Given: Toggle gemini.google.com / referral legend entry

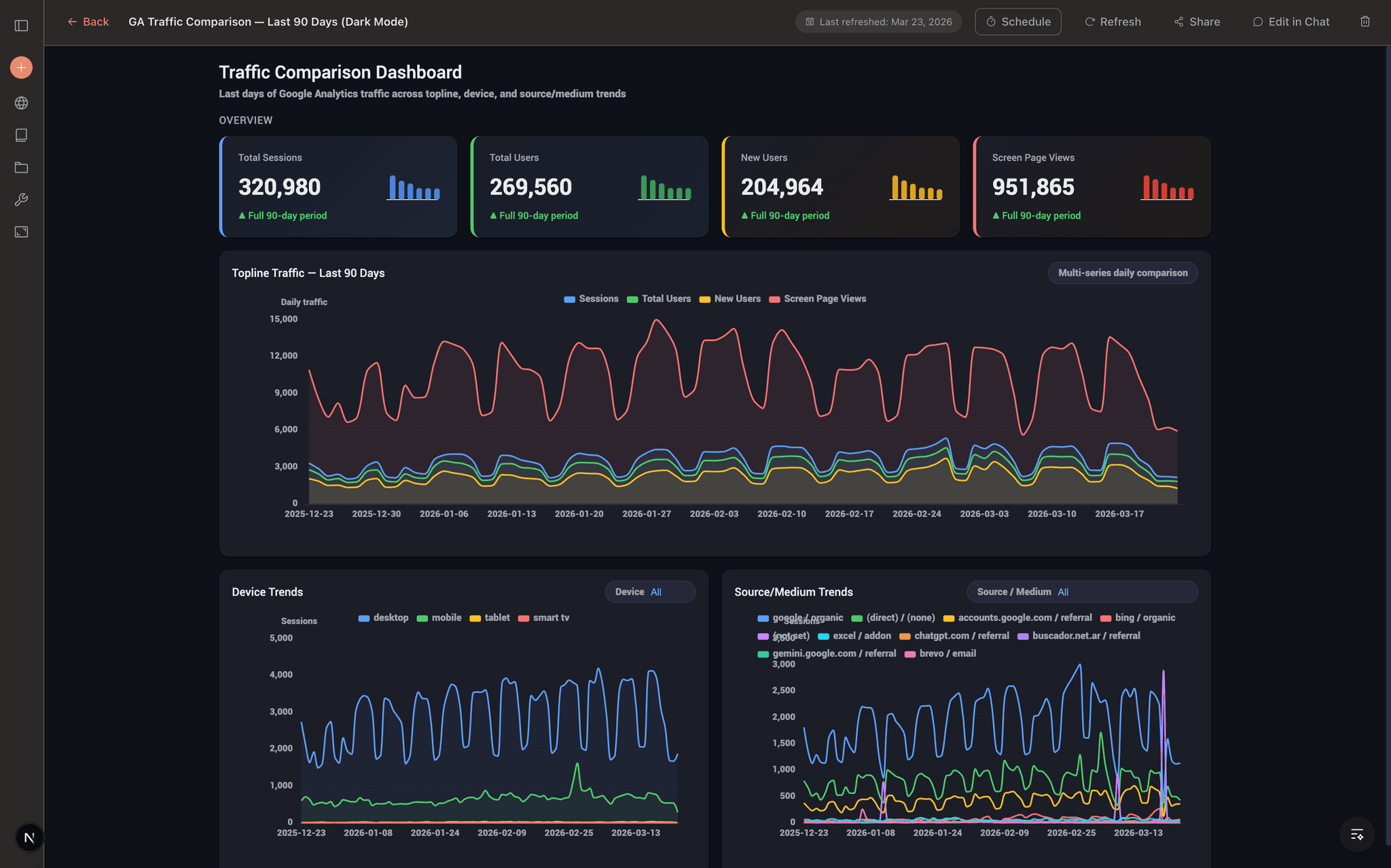Looking at the screenshot, I should coord(827,654).
